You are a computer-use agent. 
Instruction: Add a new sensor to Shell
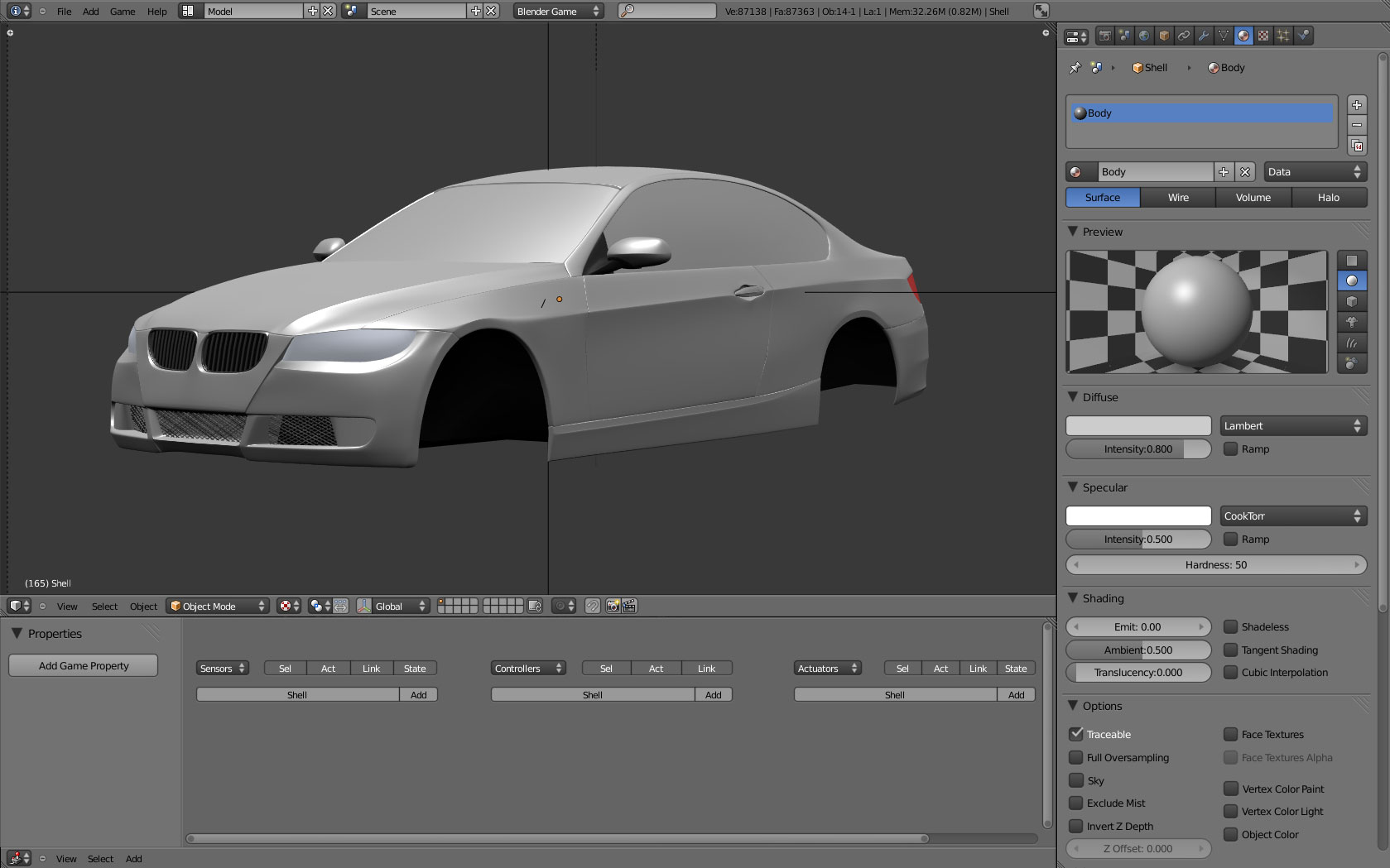pyautogui.click(x=418, y=694)
